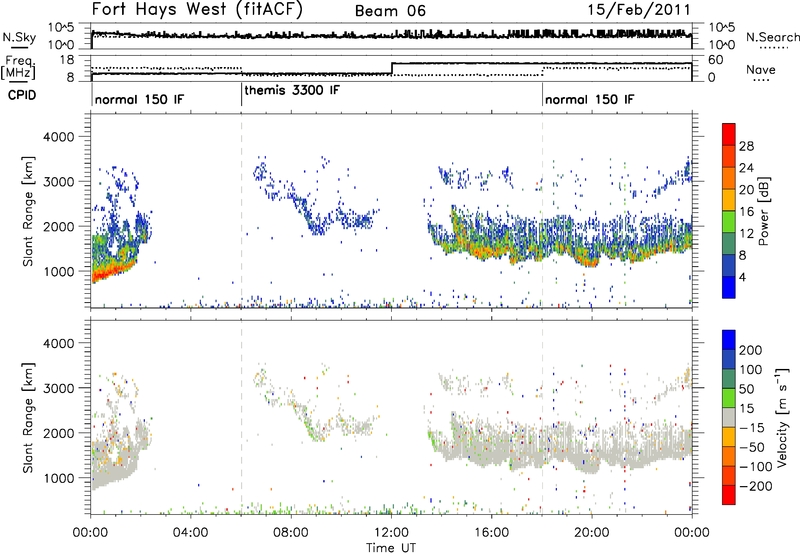Click the '04:00' time tick label
The image size is (800, 554).
191,533
